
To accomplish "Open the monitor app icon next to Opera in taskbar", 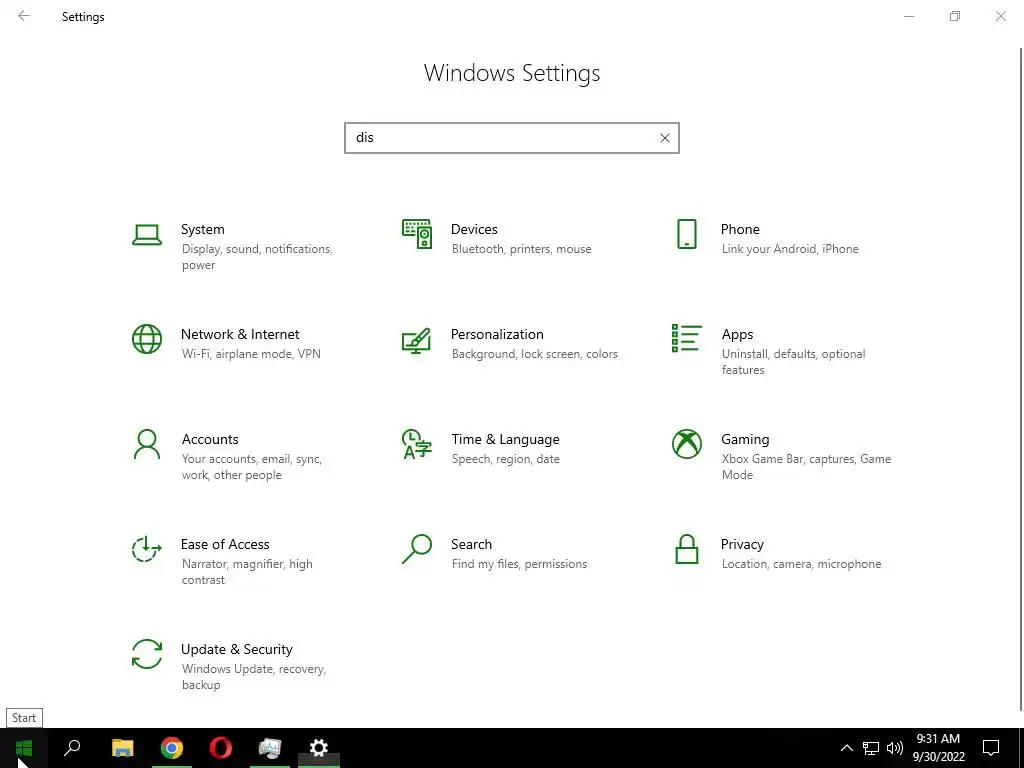I will (x=270, y=748).
